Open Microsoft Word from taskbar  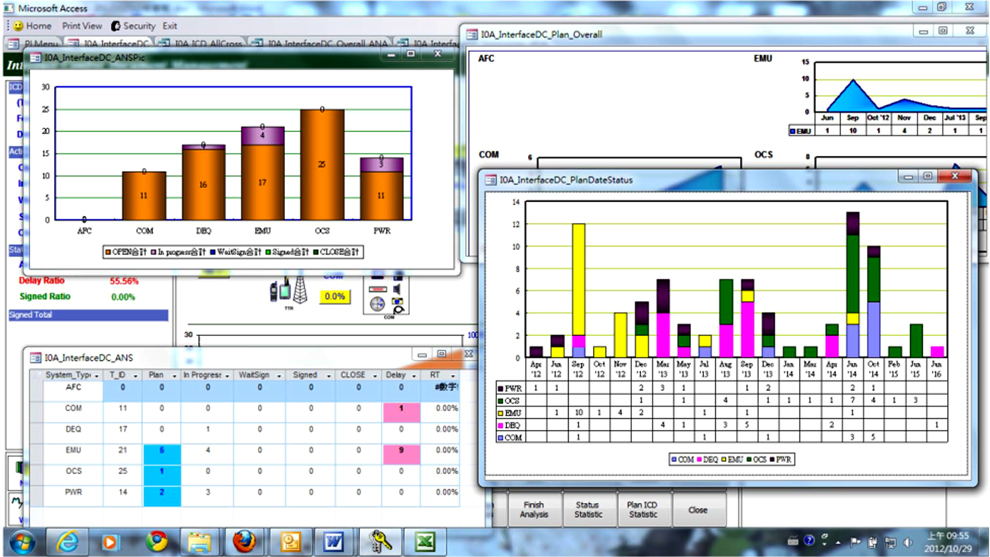(334, 542)
